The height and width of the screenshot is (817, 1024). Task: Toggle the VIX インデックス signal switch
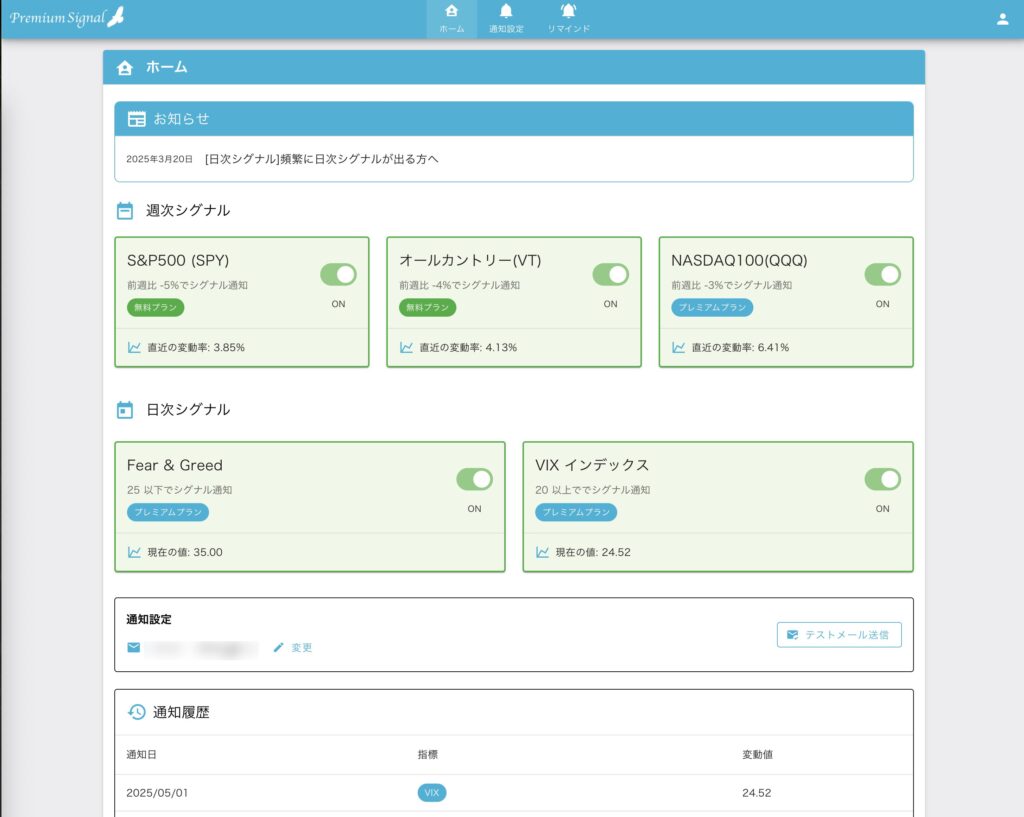tap(882, 479)
